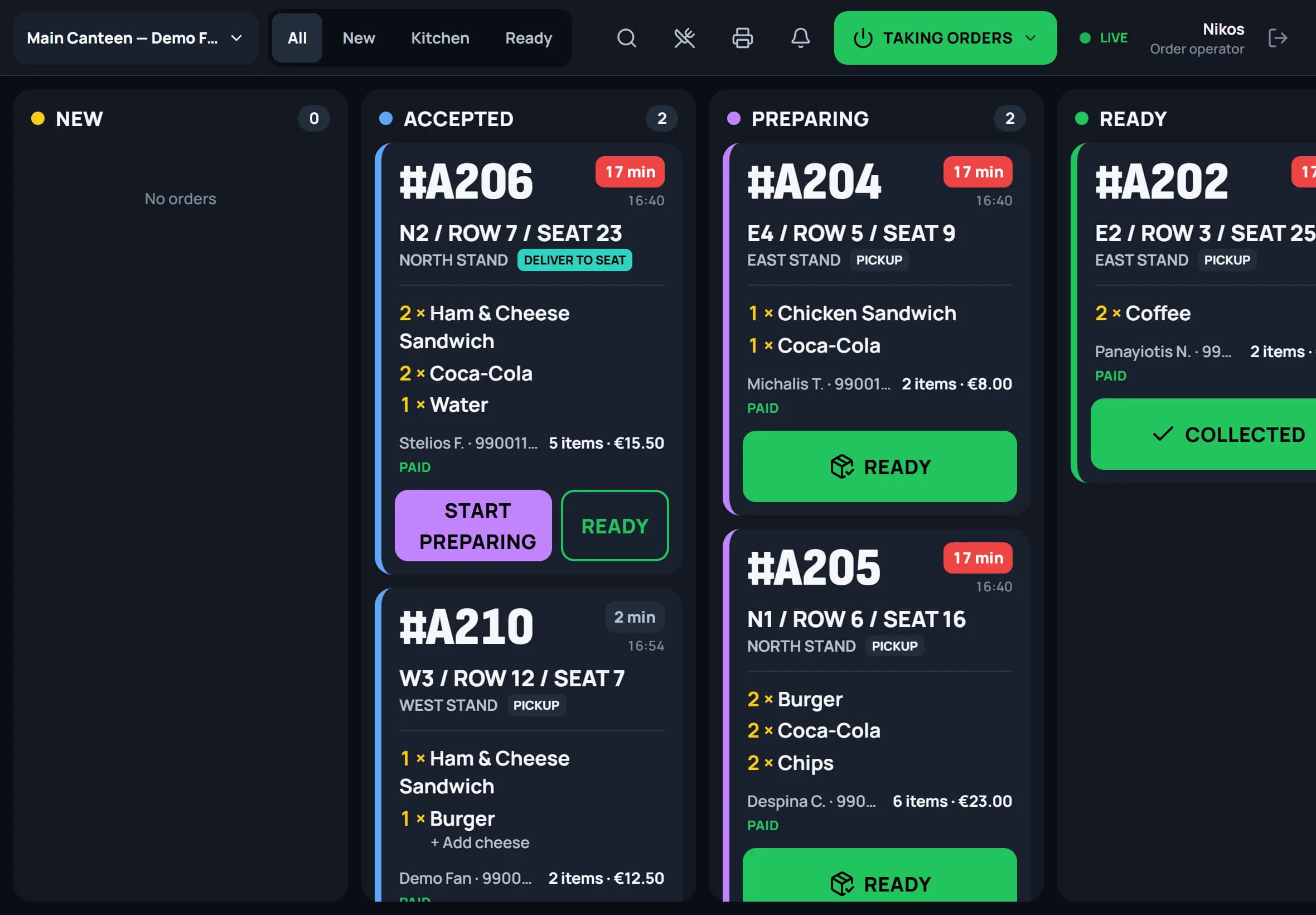Viewport: 1316px width, 915px height.
Task: Click box icon on A204 Ready button
Action: point(841,466)
